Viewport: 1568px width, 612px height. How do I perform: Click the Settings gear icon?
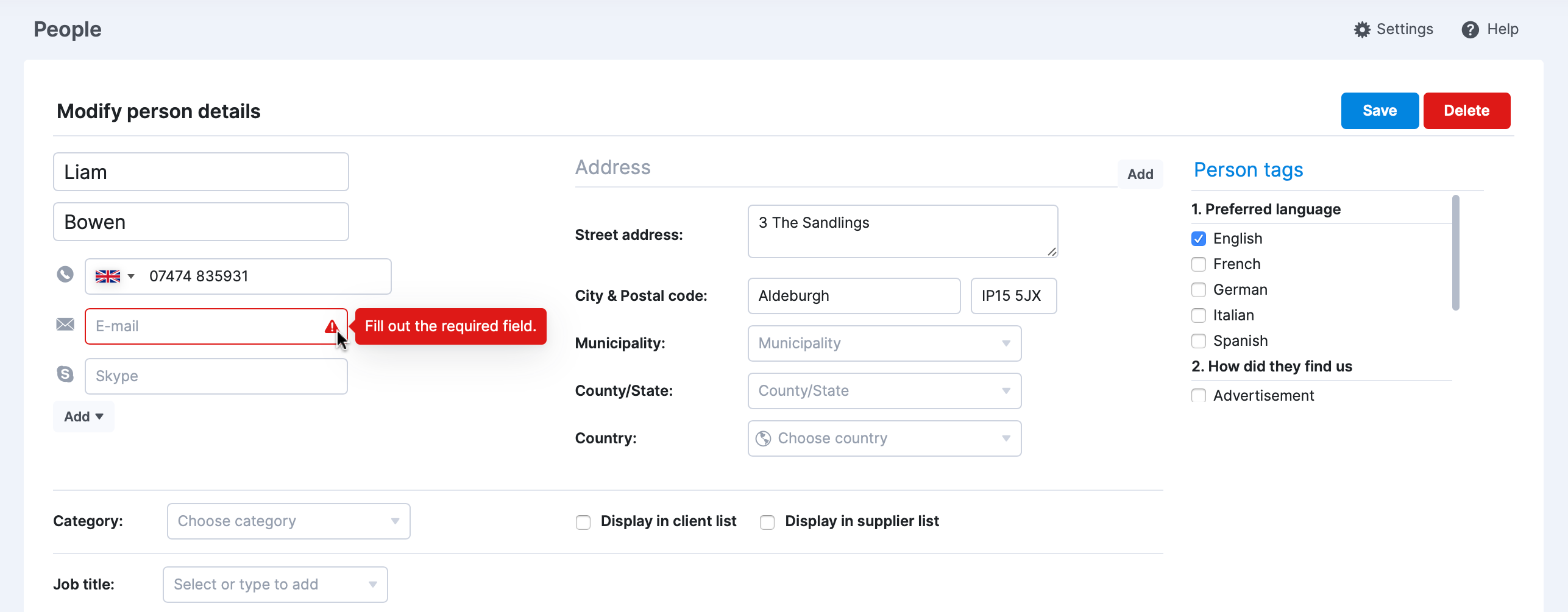[1361, 30]
